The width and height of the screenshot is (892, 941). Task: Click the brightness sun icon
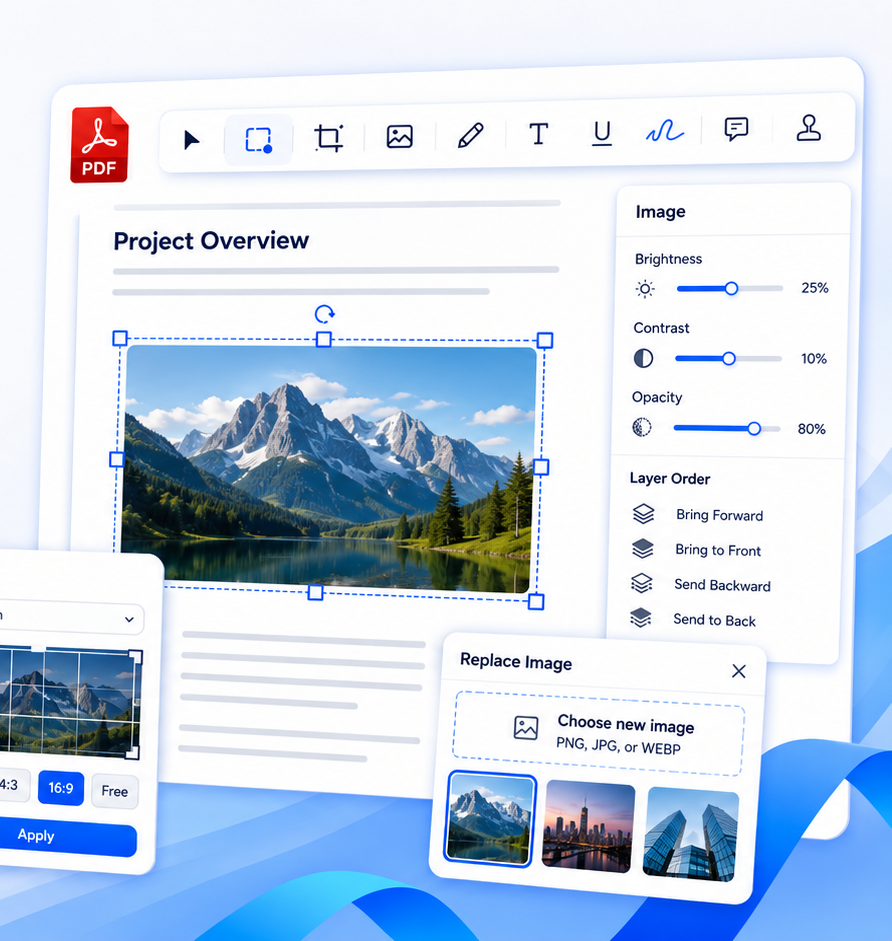point(645,289)
